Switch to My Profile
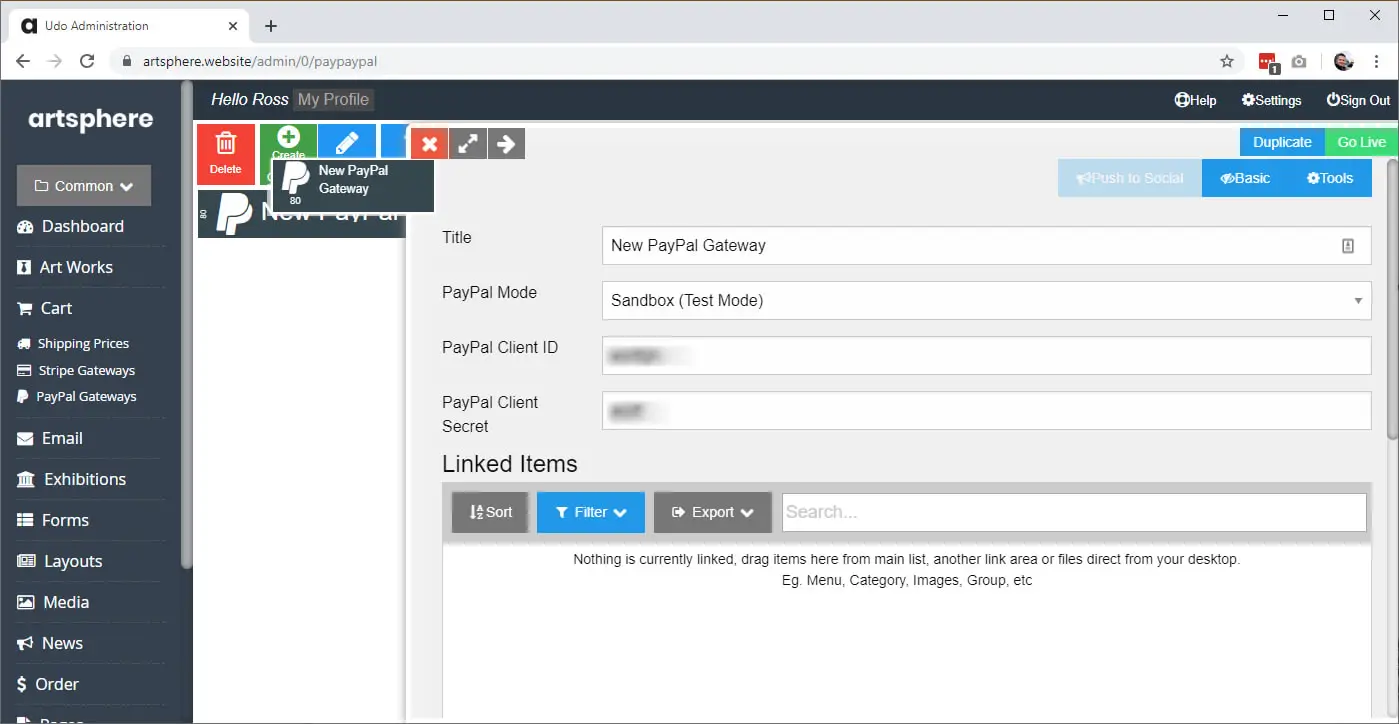The height and width of the screenshot is (724, 1399). pos(333,99)
